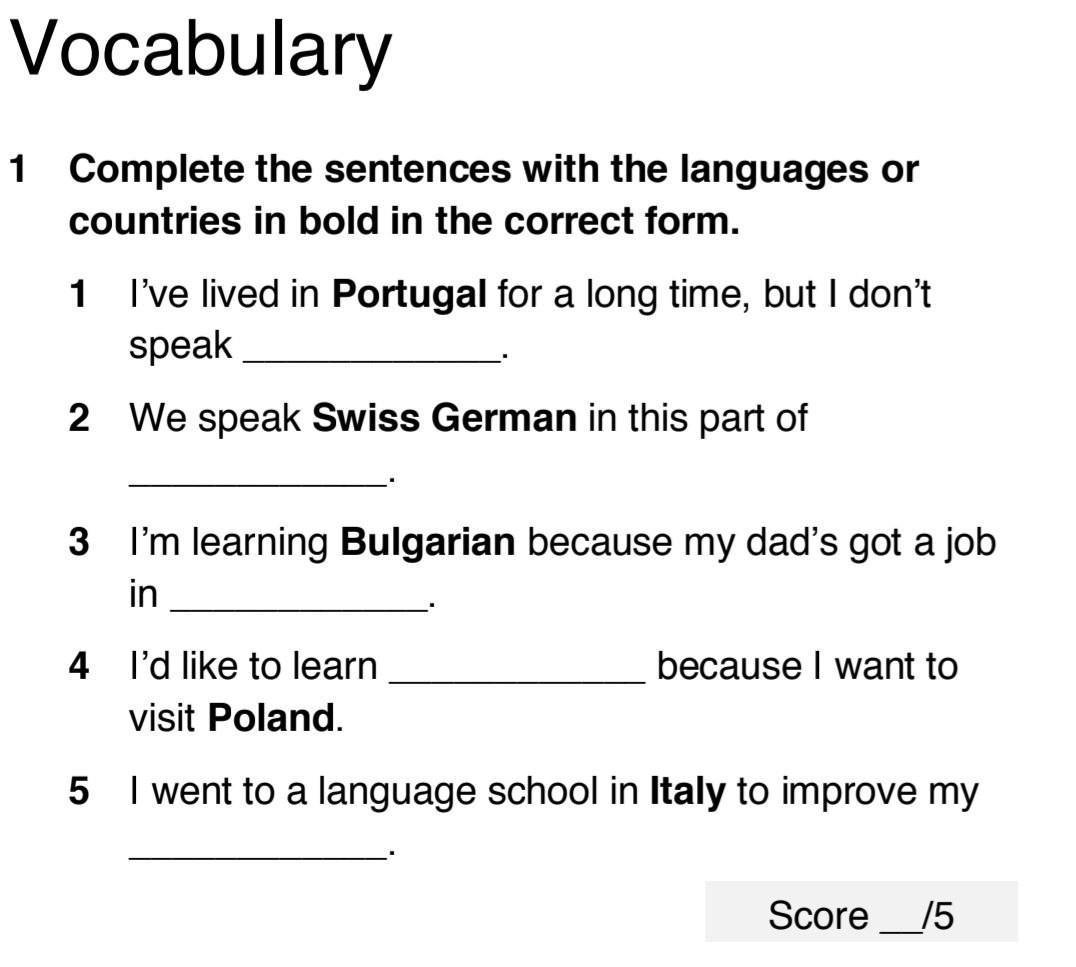Select the bold phrase 'Swiss German'
This screenshot has height=967, width=1076.
[x=444, y=418]
